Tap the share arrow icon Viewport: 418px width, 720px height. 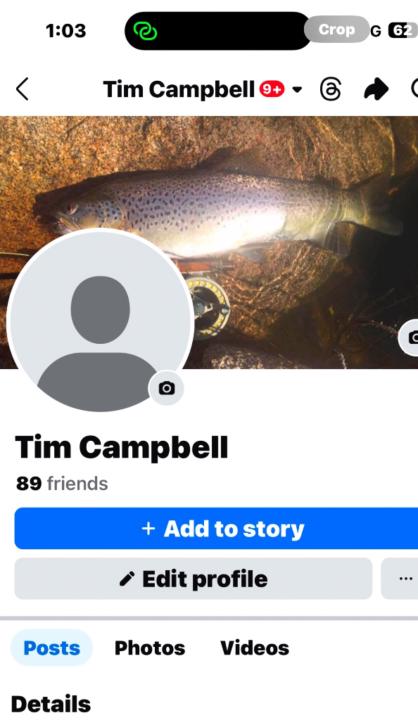(x=376, y=89)
